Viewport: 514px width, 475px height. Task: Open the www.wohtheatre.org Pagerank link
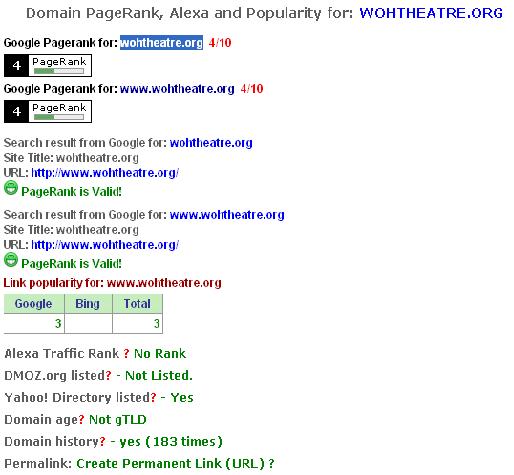pos(177,89)
